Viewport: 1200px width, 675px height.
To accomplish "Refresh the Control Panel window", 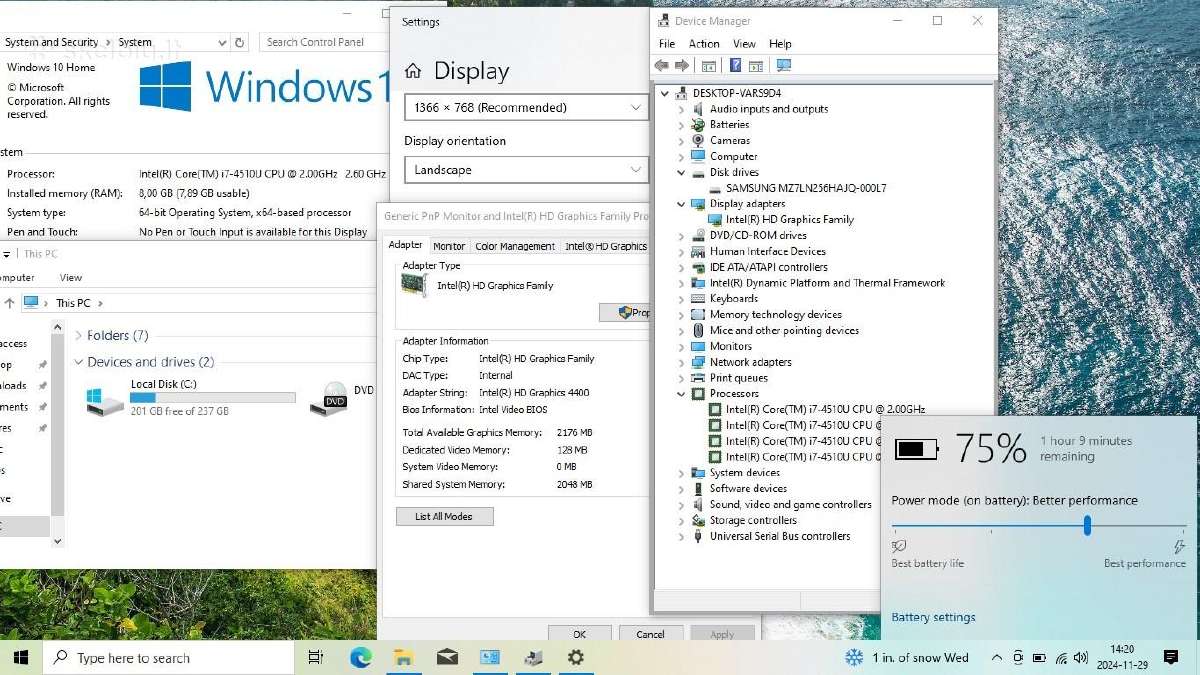I will pos(240,43).
